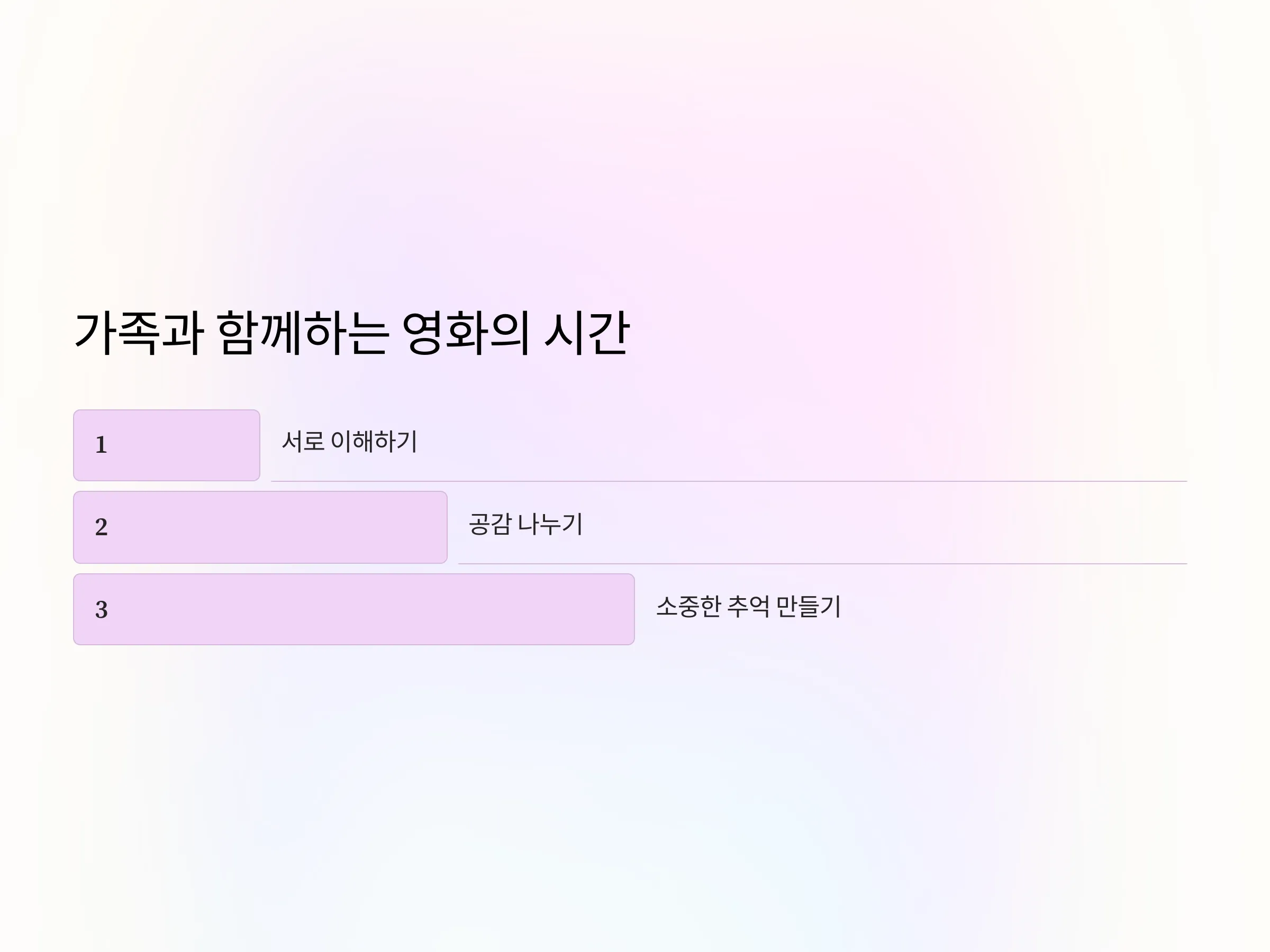
Task: Click the word 영화의 in the title
Action: pos(465,333)
